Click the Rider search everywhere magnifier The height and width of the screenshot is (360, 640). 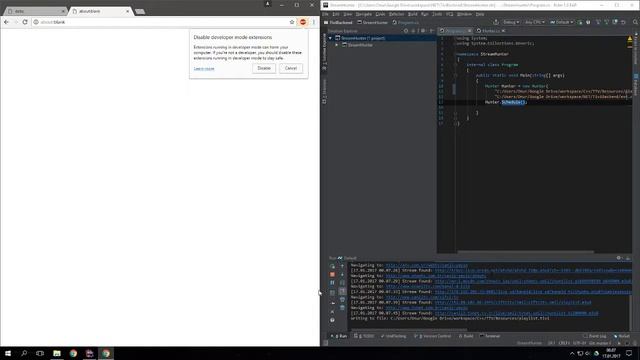pyautogui.click(x=636, y=22)
